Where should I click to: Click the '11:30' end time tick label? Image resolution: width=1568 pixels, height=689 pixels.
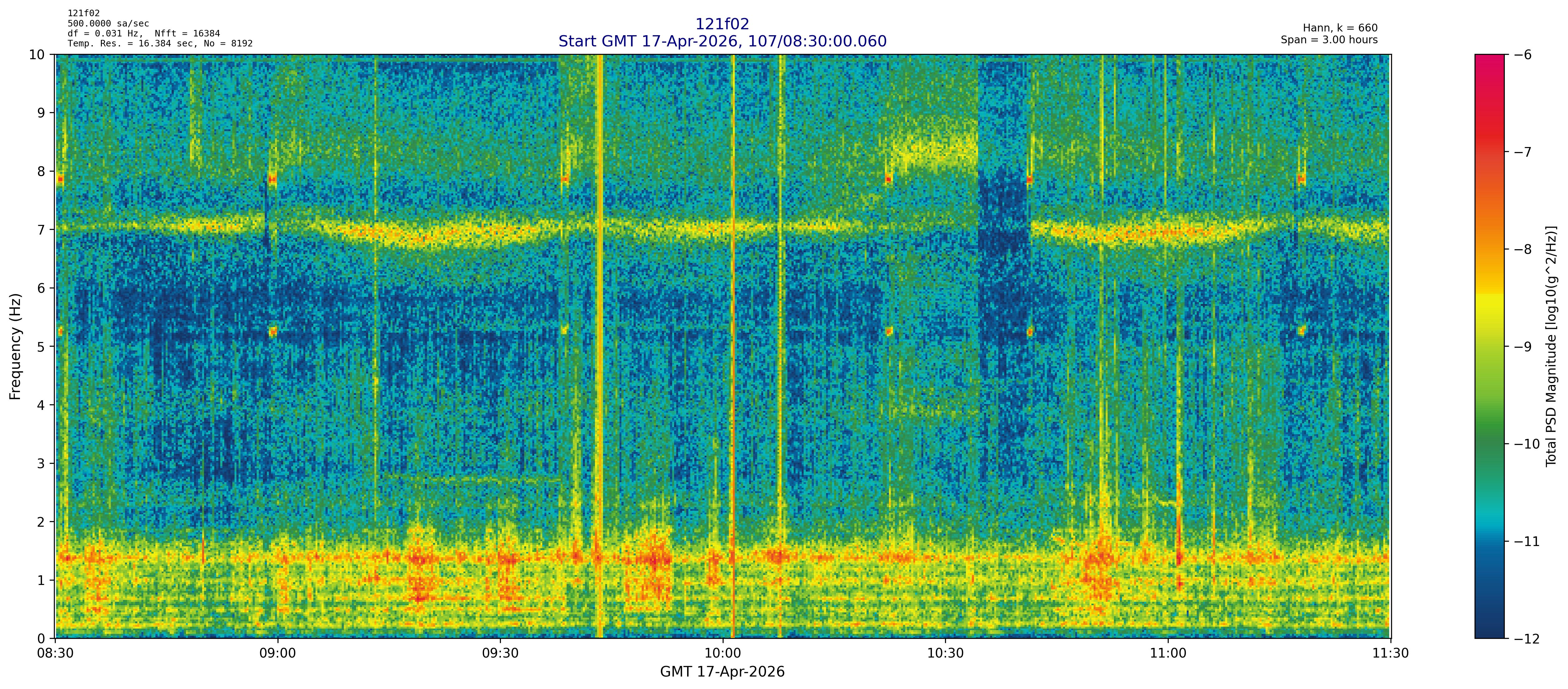click(1391, 654)
